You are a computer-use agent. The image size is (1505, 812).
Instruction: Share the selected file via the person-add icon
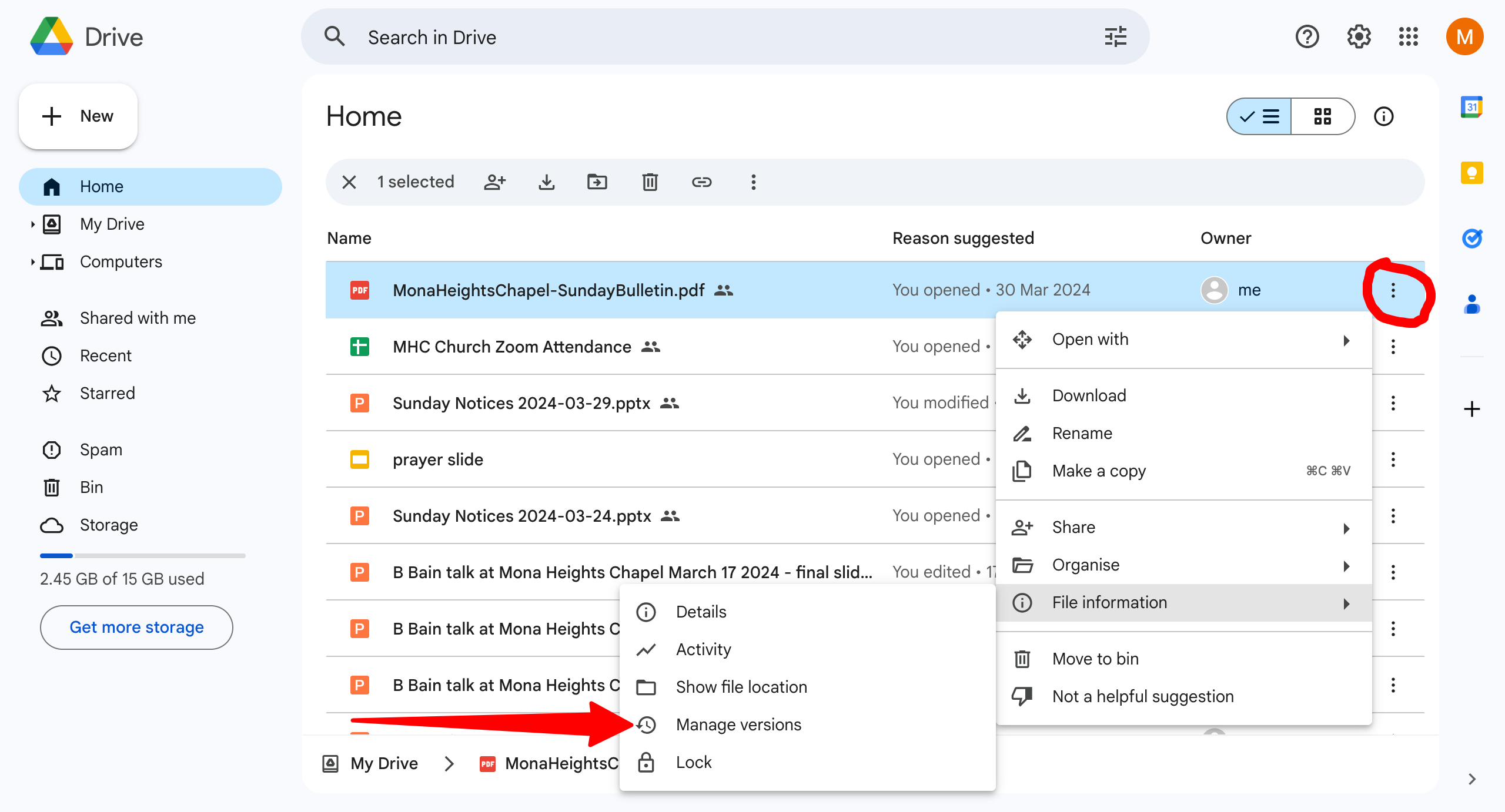point(495,182)
